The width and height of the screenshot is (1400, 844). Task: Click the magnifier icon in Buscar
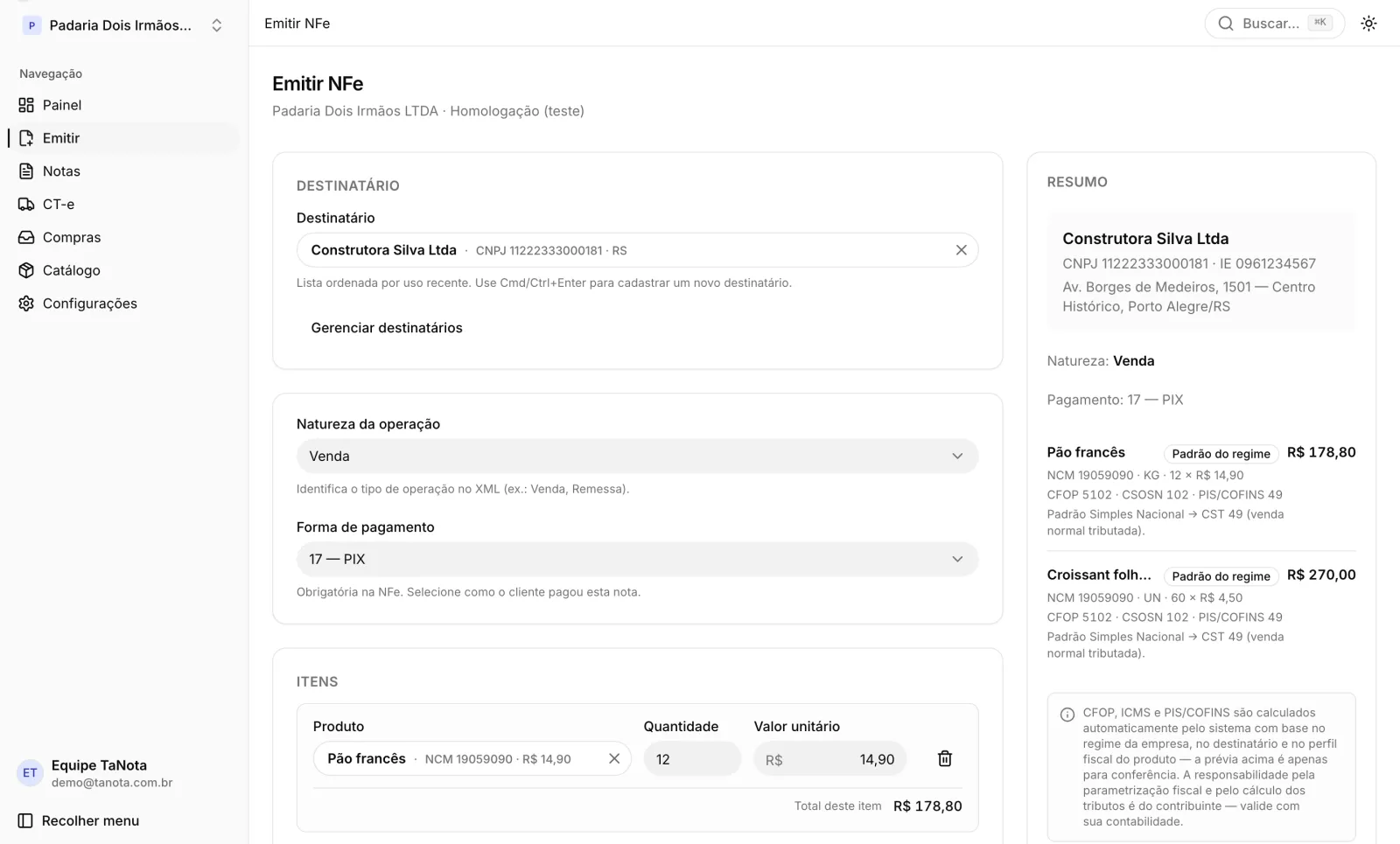click(1226, 24)
